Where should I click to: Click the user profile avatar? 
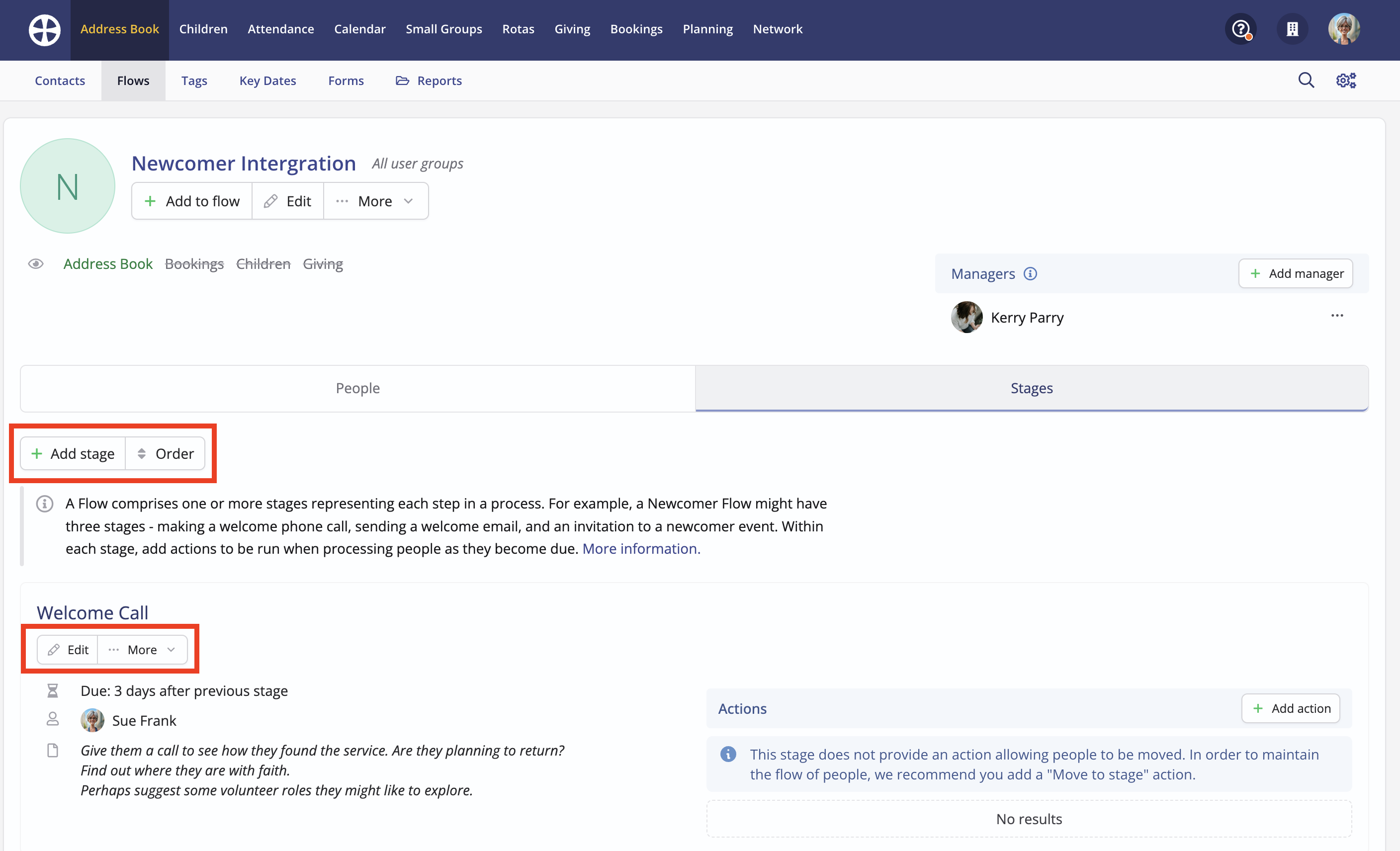point(1343,29)
